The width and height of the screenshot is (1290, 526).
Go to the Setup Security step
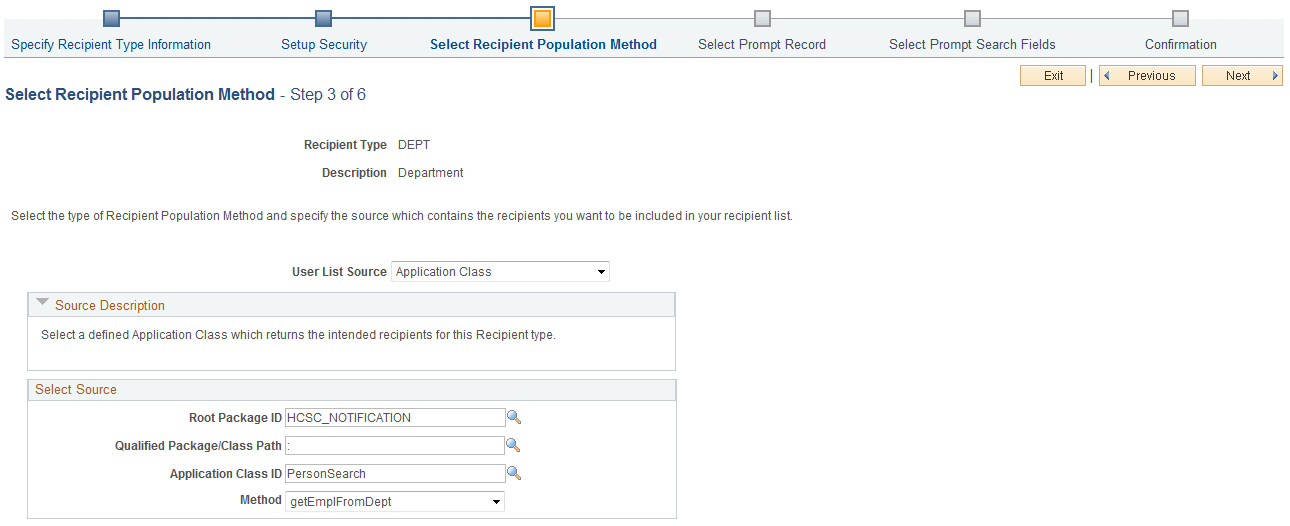tap(324, 45)
